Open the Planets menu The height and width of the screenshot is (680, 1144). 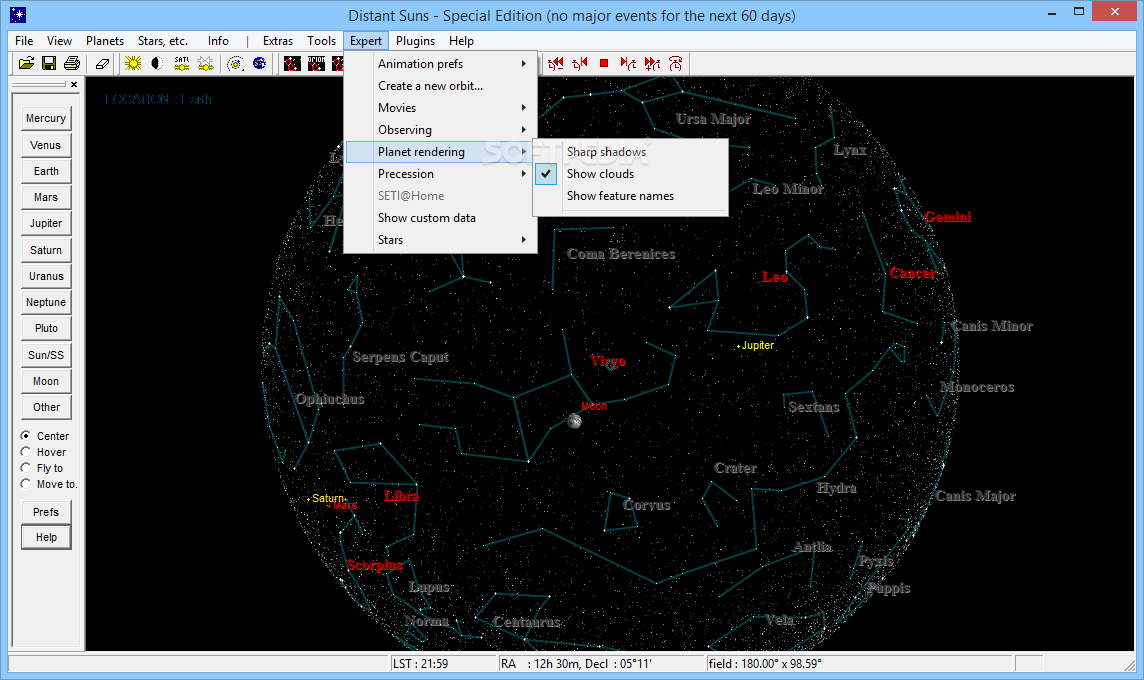click(105, 41)
